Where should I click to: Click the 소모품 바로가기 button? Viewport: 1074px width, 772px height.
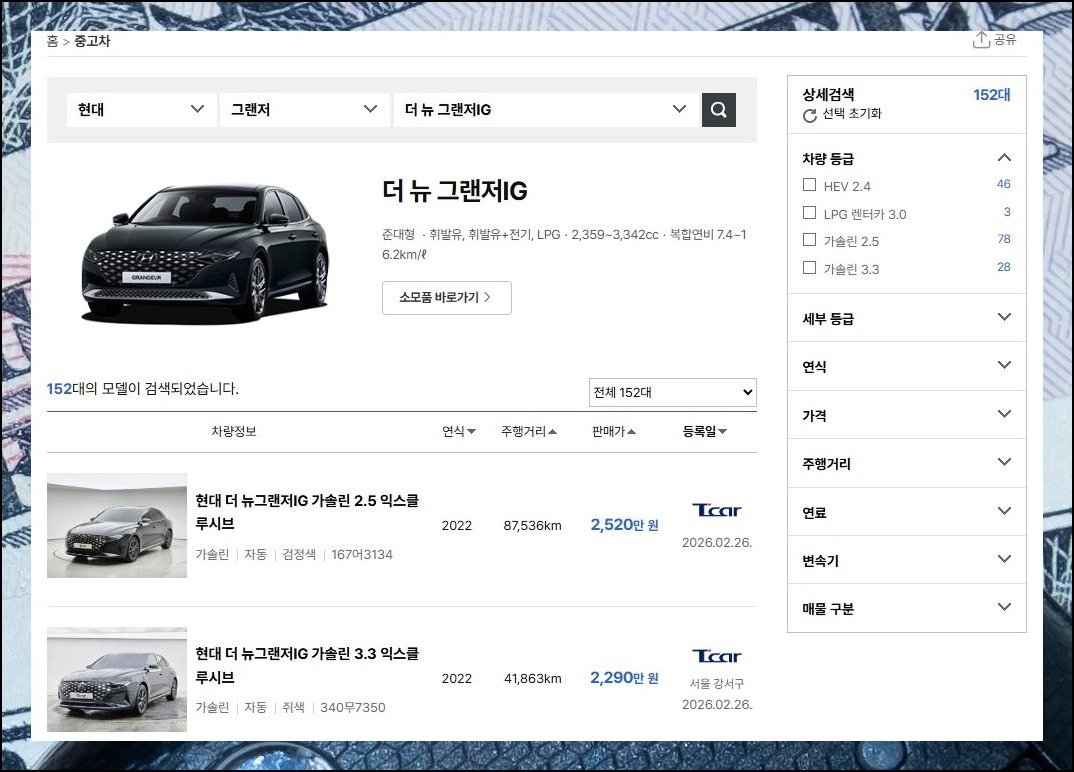[447, 298]
